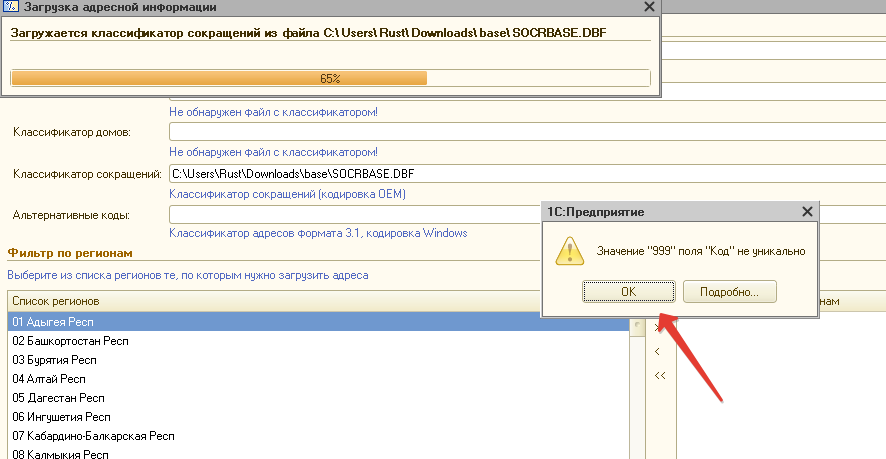The width and height of the screenshot is (886, 459).
Task: Open details with the Подробно... button
Action: [729, 292]
